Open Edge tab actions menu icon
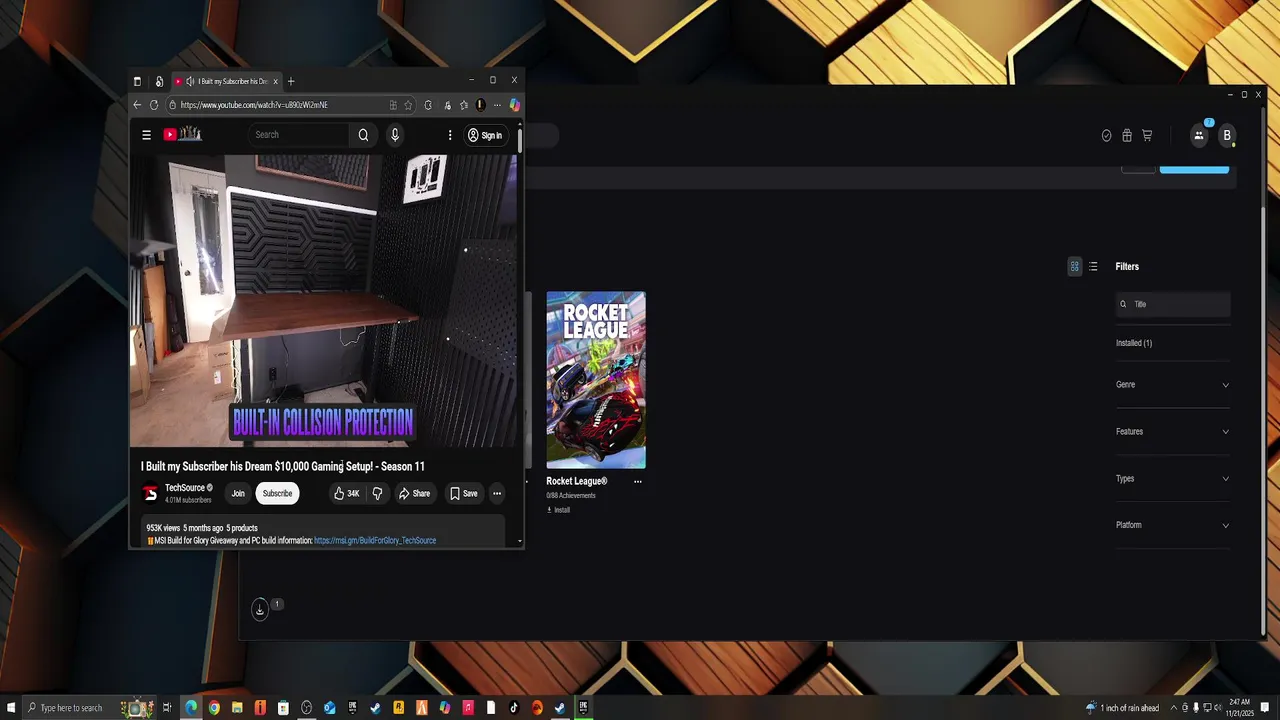1280x720 pixels. click(137, 81)
